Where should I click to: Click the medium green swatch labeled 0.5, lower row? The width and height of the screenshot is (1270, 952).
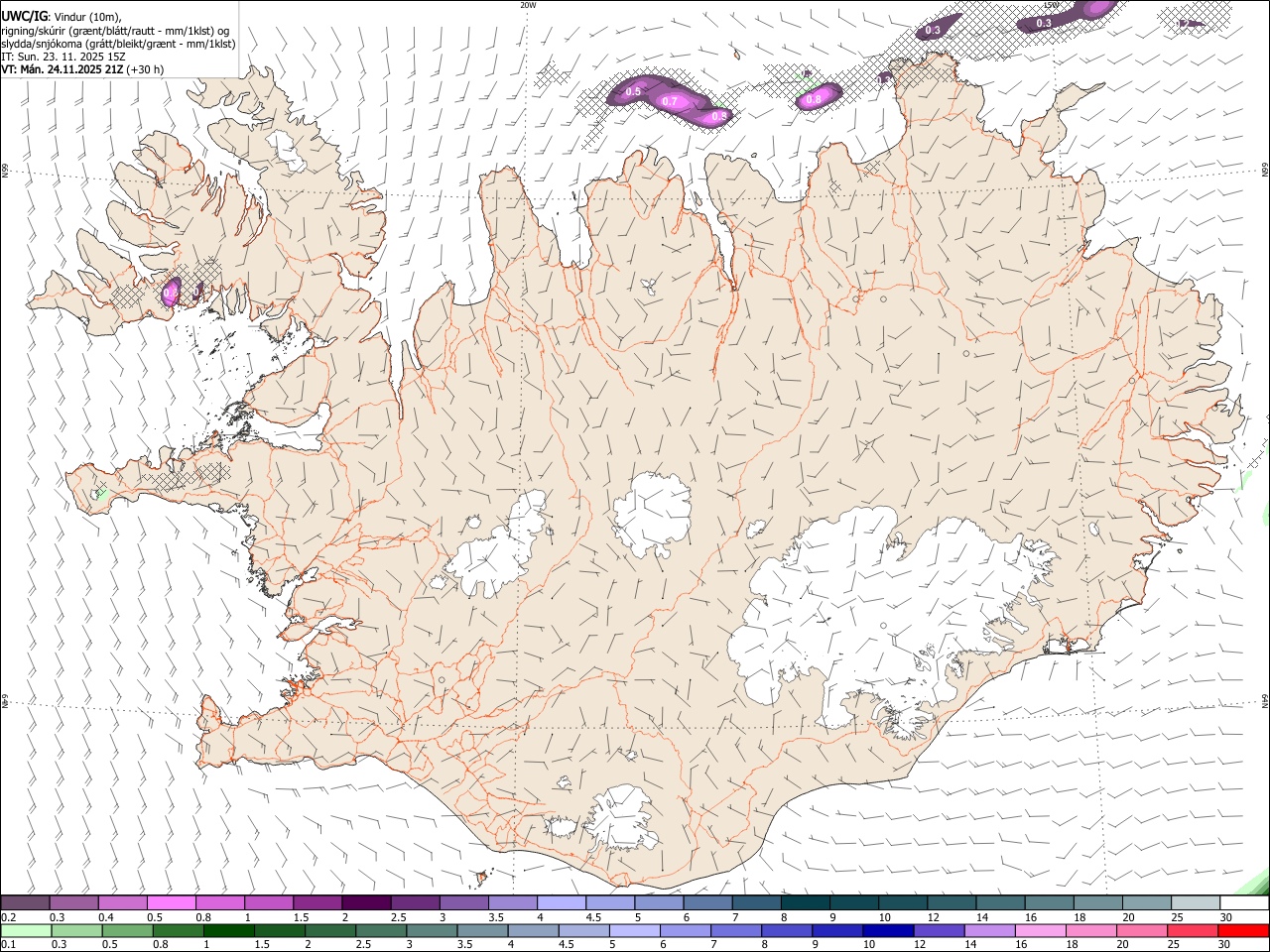click(127, 931)
